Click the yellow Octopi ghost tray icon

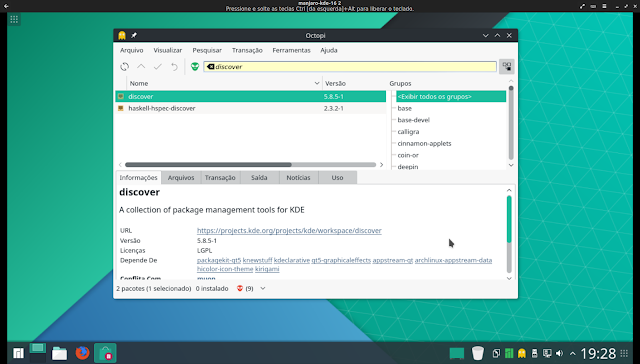coord(522,353)
